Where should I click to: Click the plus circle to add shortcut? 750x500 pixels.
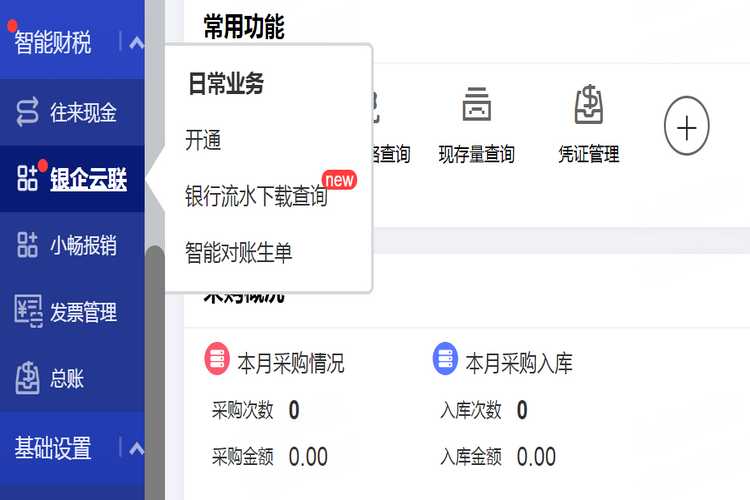click(687, 128)
